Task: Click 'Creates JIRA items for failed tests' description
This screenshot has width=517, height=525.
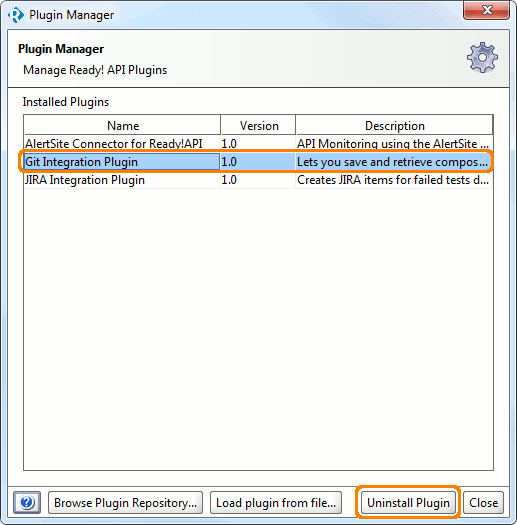Action: pyautogui.click(x=394, y=180)
